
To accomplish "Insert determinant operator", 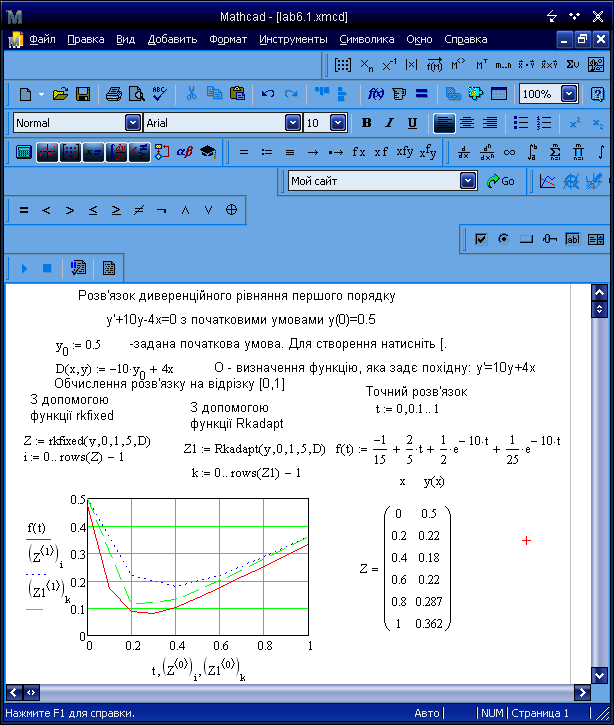I will click(411, 65).
